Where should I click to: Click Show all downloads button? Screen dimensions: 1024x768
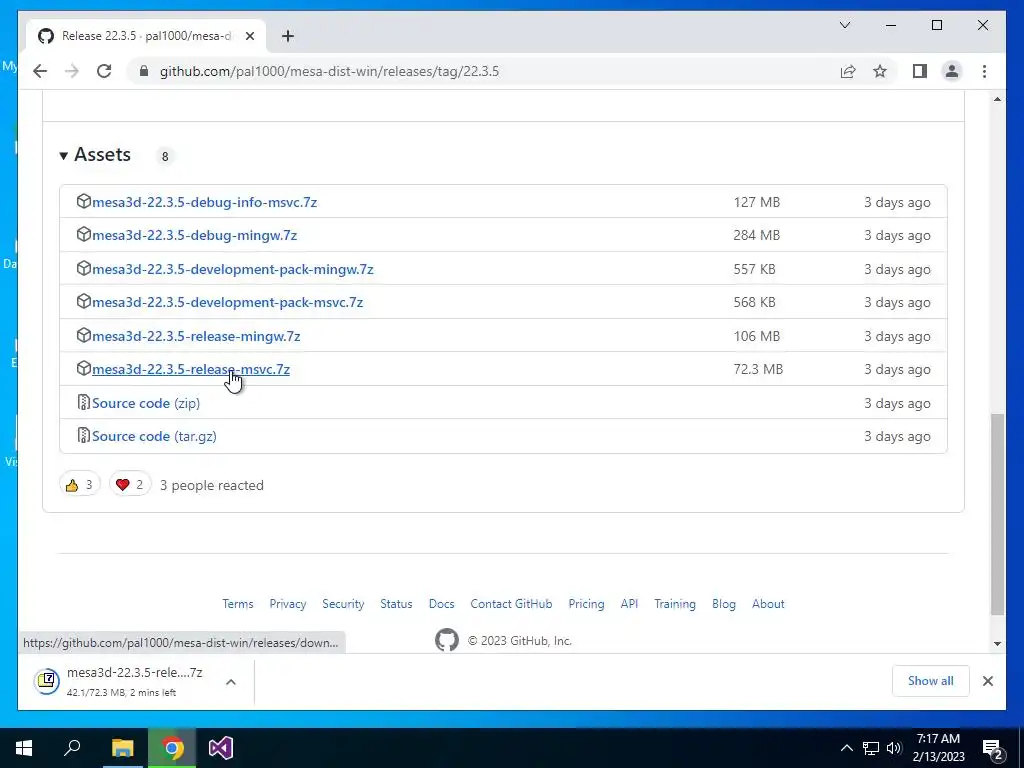(931, 681)
